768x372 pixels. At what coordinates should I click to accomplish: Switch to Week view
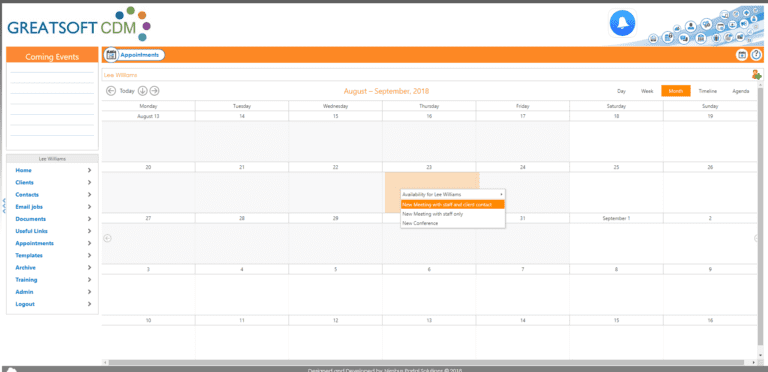pyautogui.click(x=647, y=91)
